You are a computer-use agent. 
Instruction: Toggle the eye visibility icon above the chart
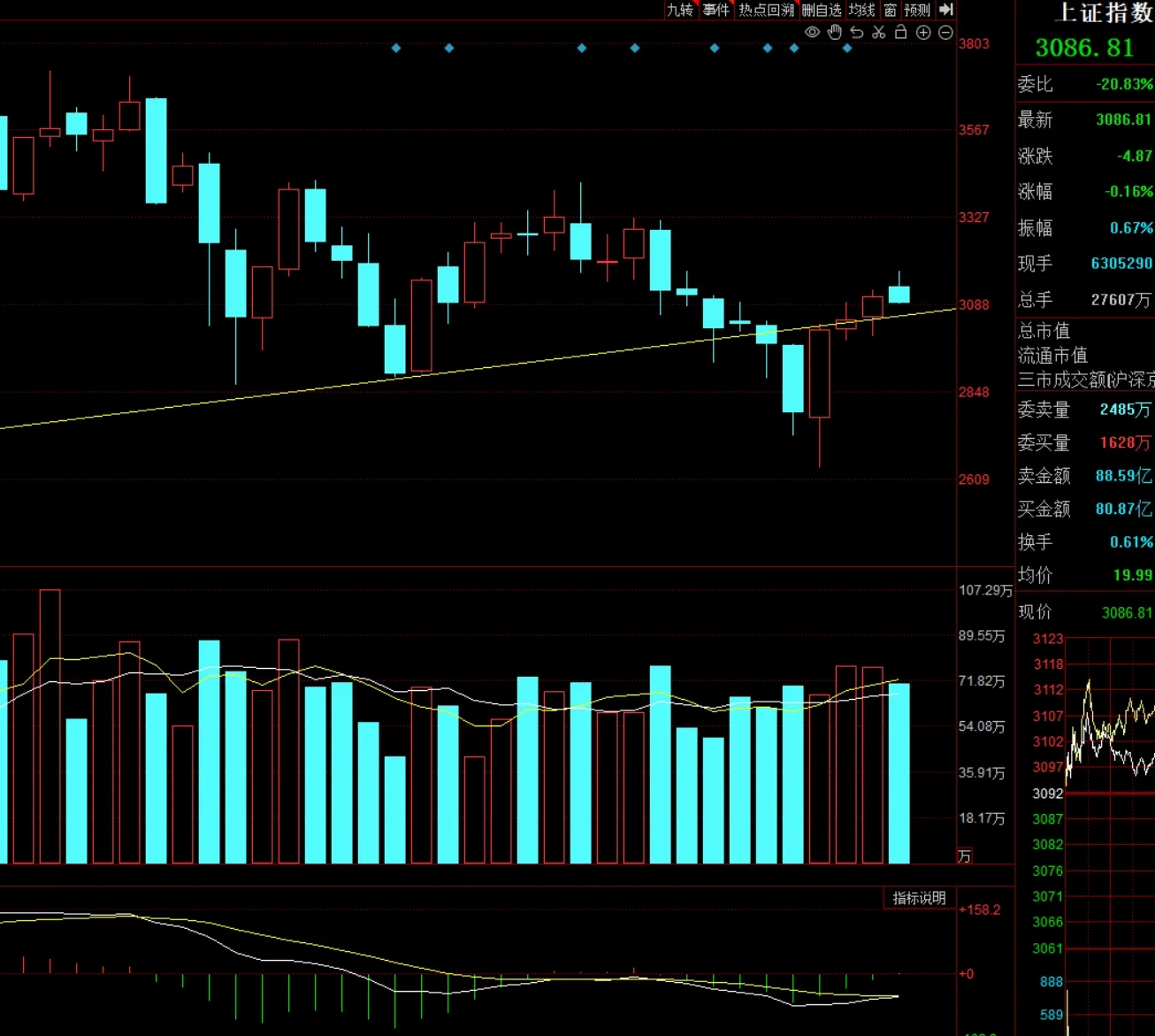pyautogui.click(x=812, y=33)
